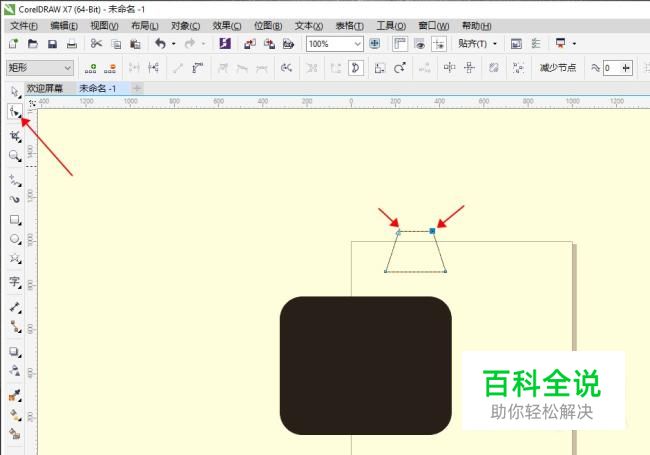Open the 编辑(E) menu
650x455 pixels.
(64, 26)
